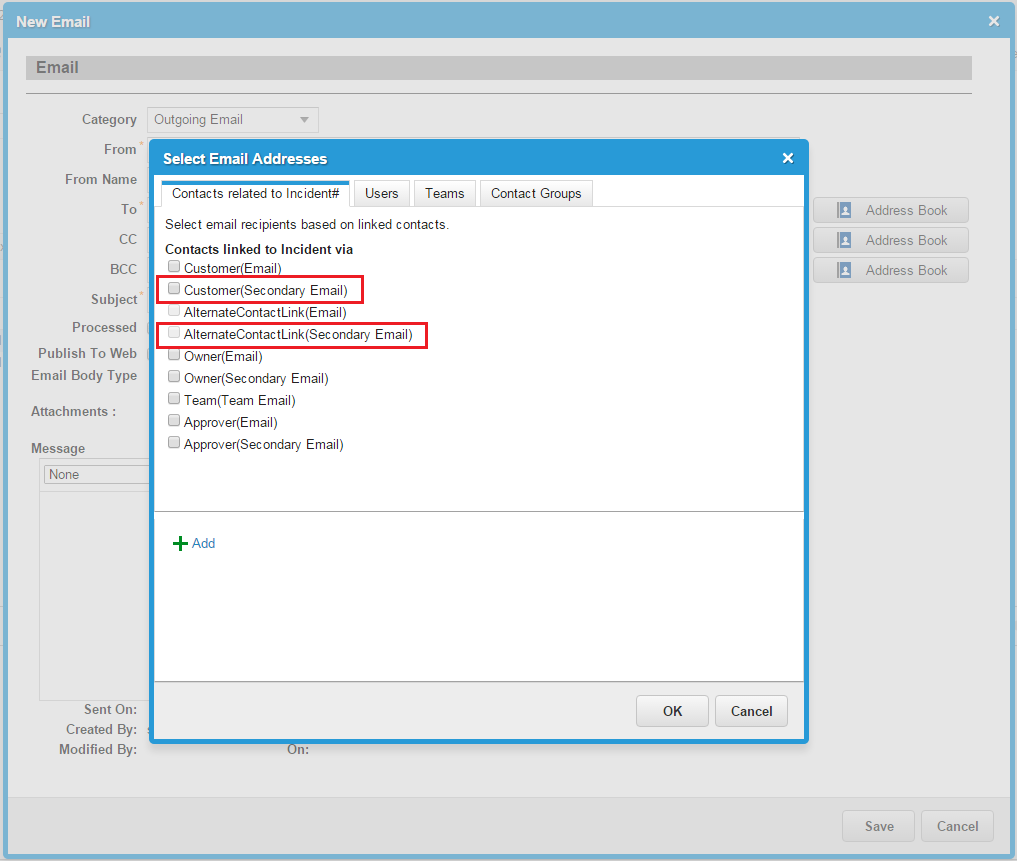Open Address Book for the CC field
This screenshot has height=861, width=1017.
(x=890, y=240)
